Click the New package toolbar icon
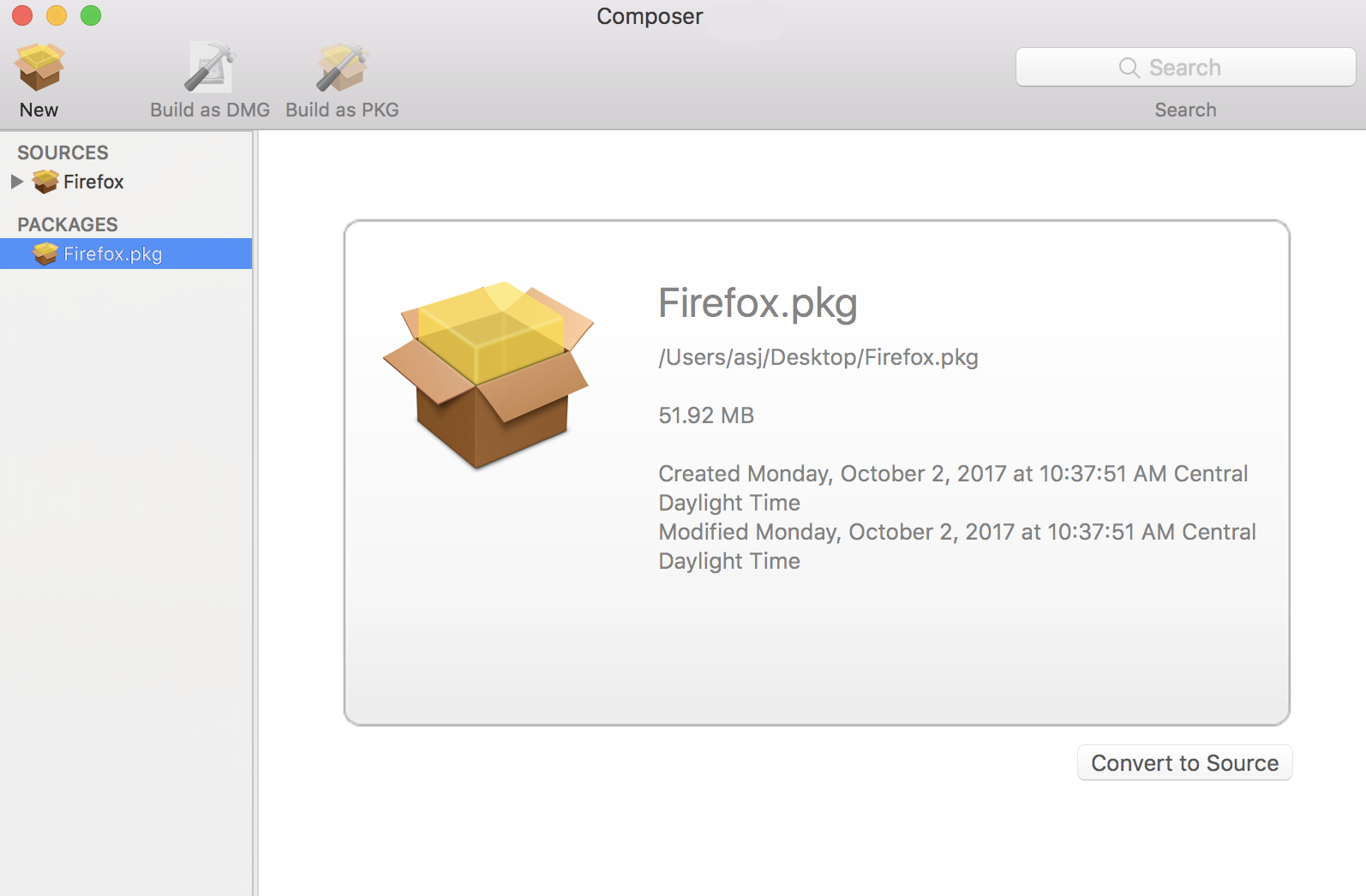This screenshot has height=896, width=1366. pyautogui.click(x=39, y=67)
